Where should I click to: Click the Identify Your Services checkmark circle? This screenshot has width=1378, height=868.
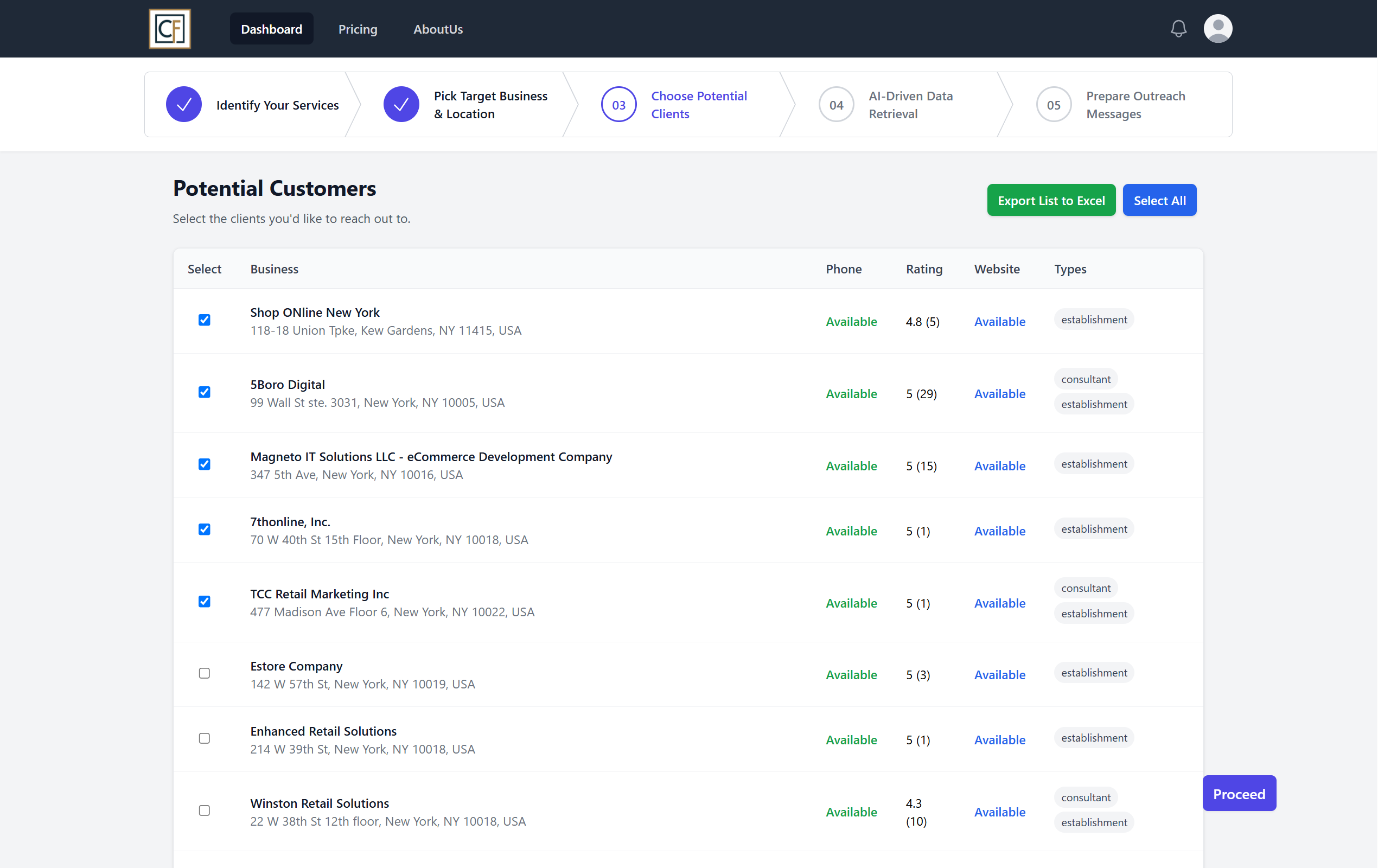pyautogui.click(x=184, y=105)
